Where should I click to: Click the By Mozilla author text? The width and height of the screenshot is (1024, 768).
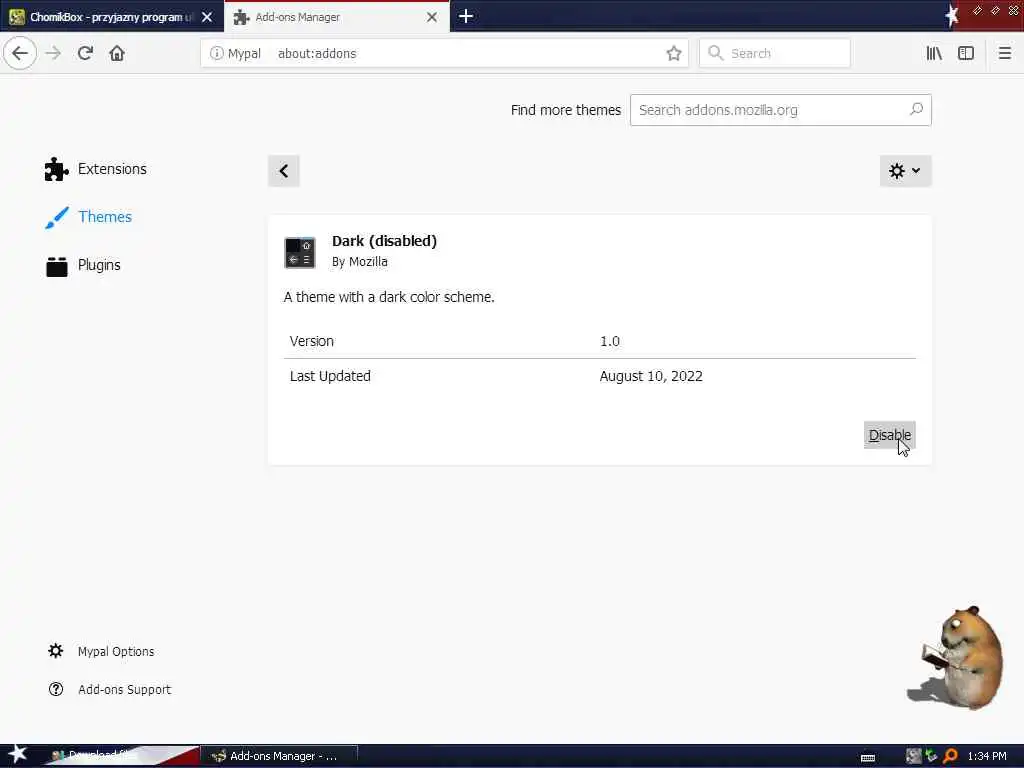(x=359, y=262)
